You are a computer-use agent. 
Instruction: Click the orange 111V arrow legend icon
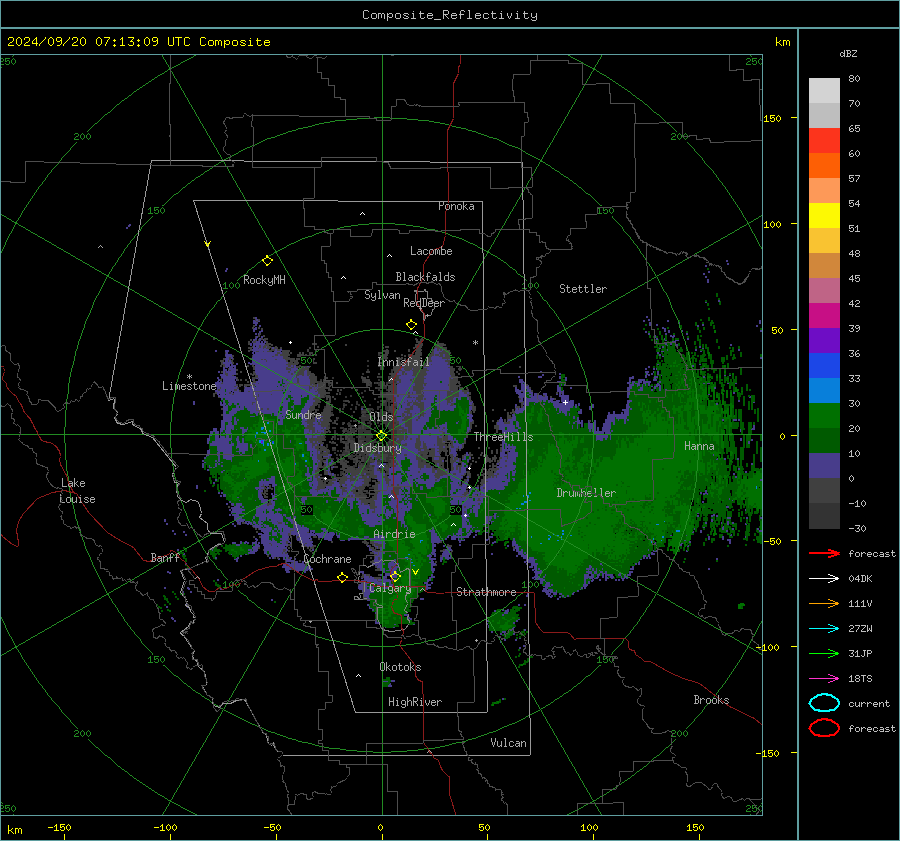click(824, 603)
